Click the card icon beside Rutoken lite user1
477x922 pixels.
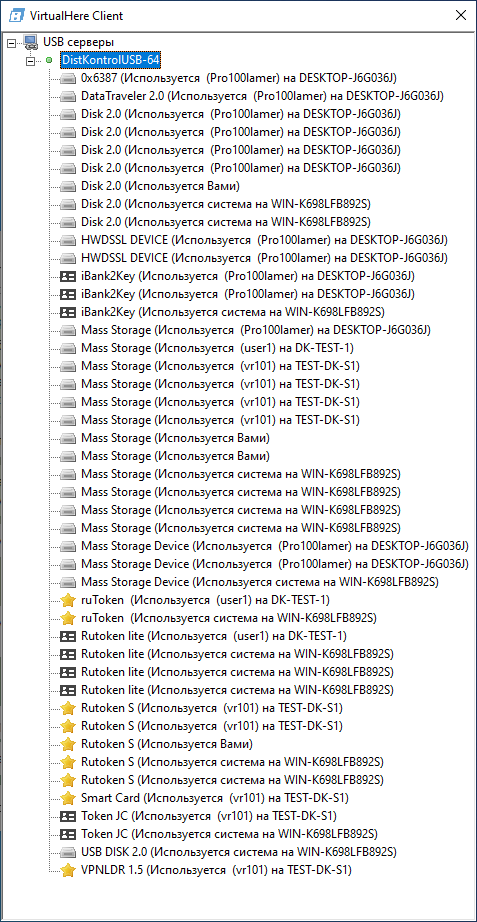coord(68,636)
